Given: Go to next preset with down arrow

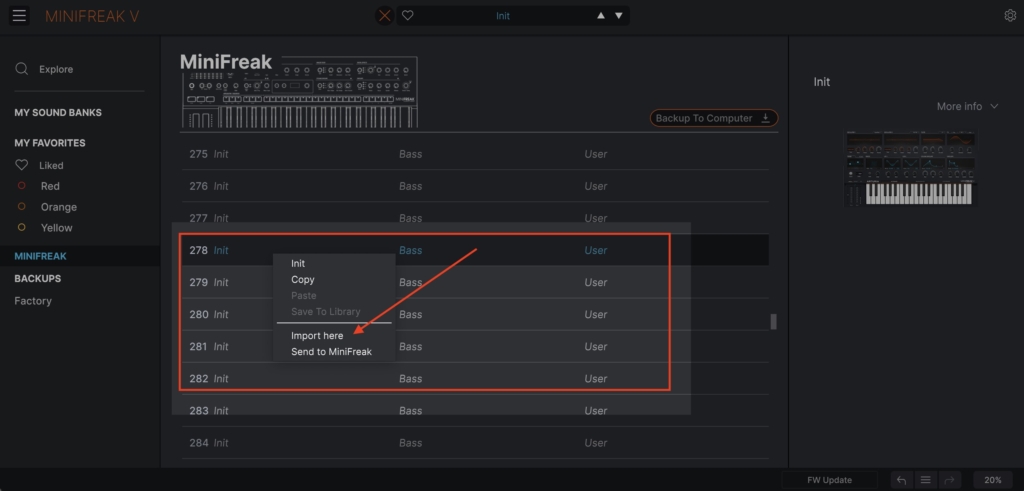Looking at the screenshot, I should click(x=619, y=15).
